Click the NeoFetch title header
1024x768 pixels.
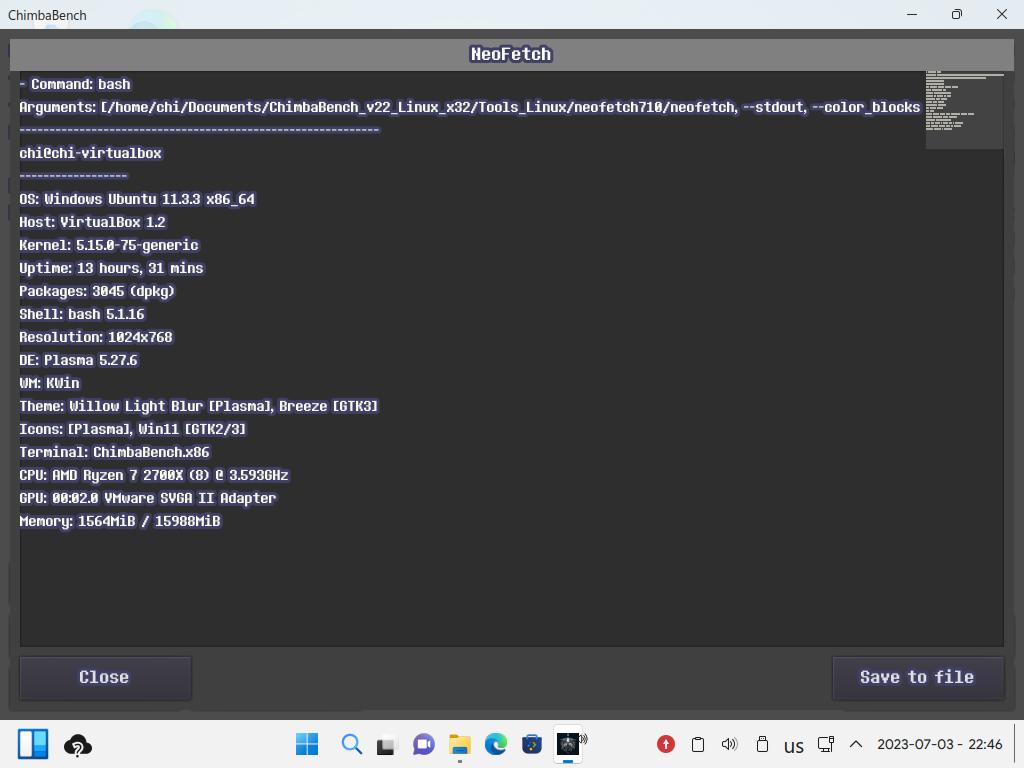(x=511, y=54)
